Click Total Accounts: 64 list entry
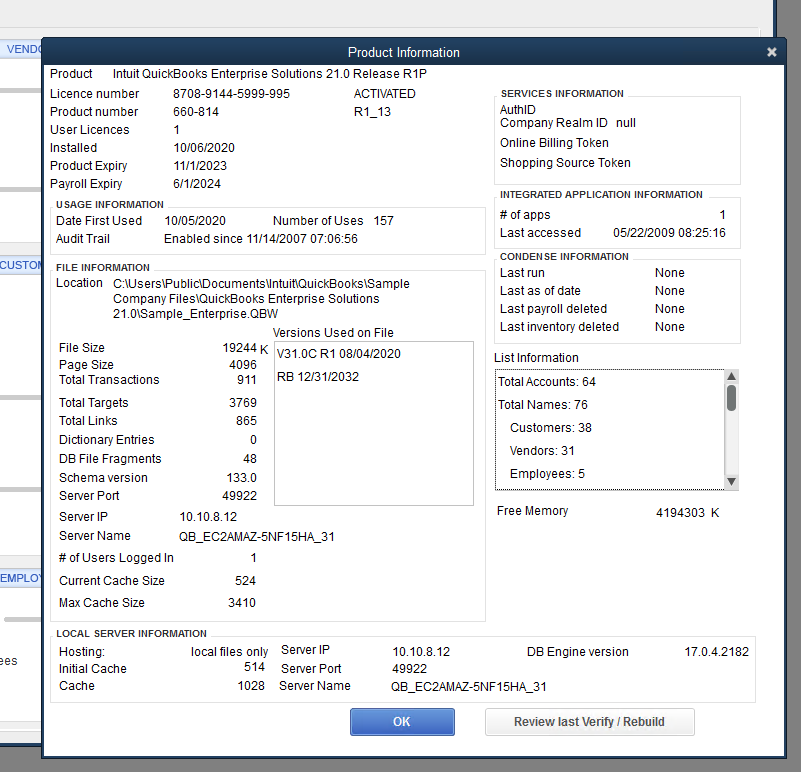This screenshot has height=772, width=801. [547, 382]
